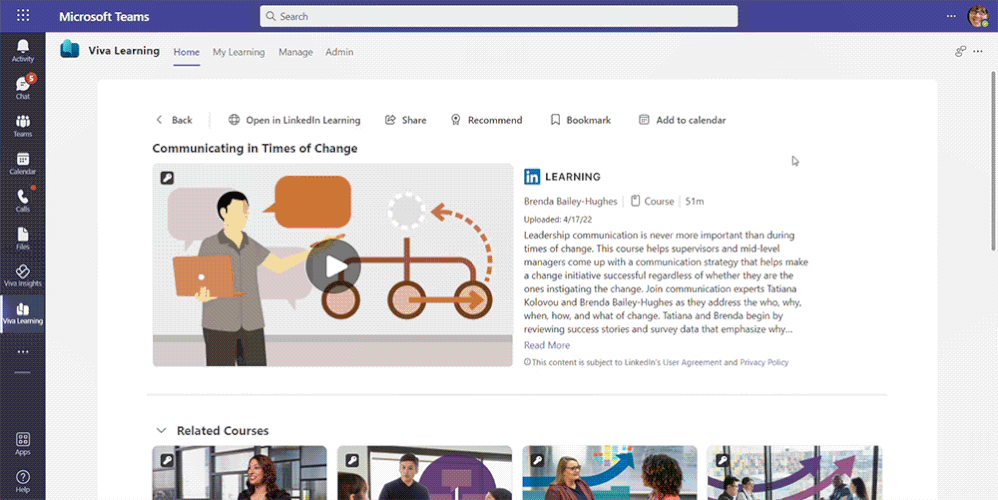Image resolution: width=998 pixels, height=500 pixels.
Task: Open Files in the left sidebar
Action: pyautogui.click(x=23, y=238)
